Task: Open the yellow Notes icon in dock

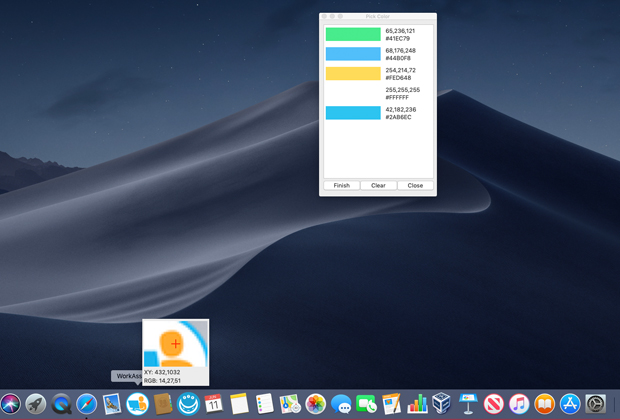Action: tap(239, 404)
